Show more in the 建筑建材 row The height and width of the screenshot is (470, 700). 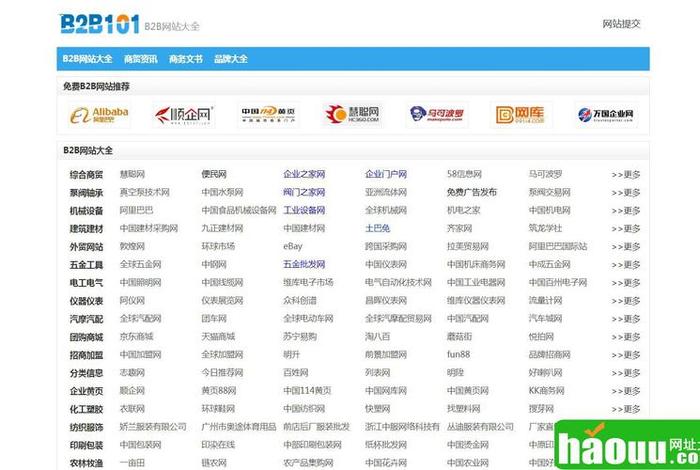626,229
